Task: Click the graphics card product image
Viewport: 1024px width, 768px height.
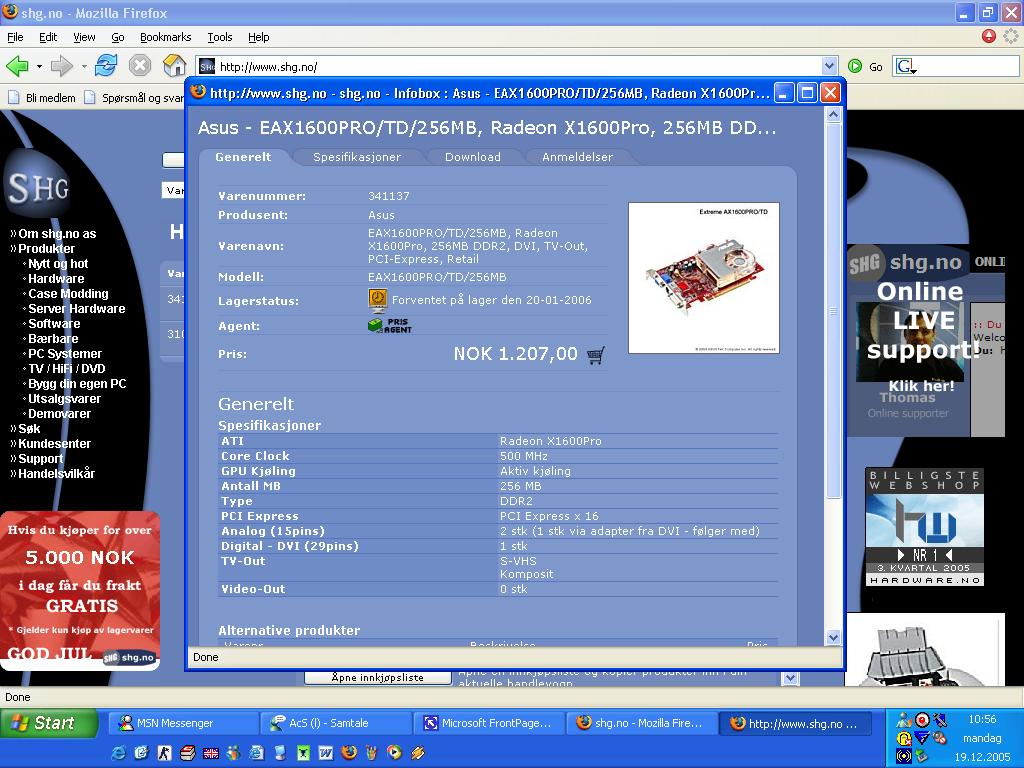Action: (704, 278)
